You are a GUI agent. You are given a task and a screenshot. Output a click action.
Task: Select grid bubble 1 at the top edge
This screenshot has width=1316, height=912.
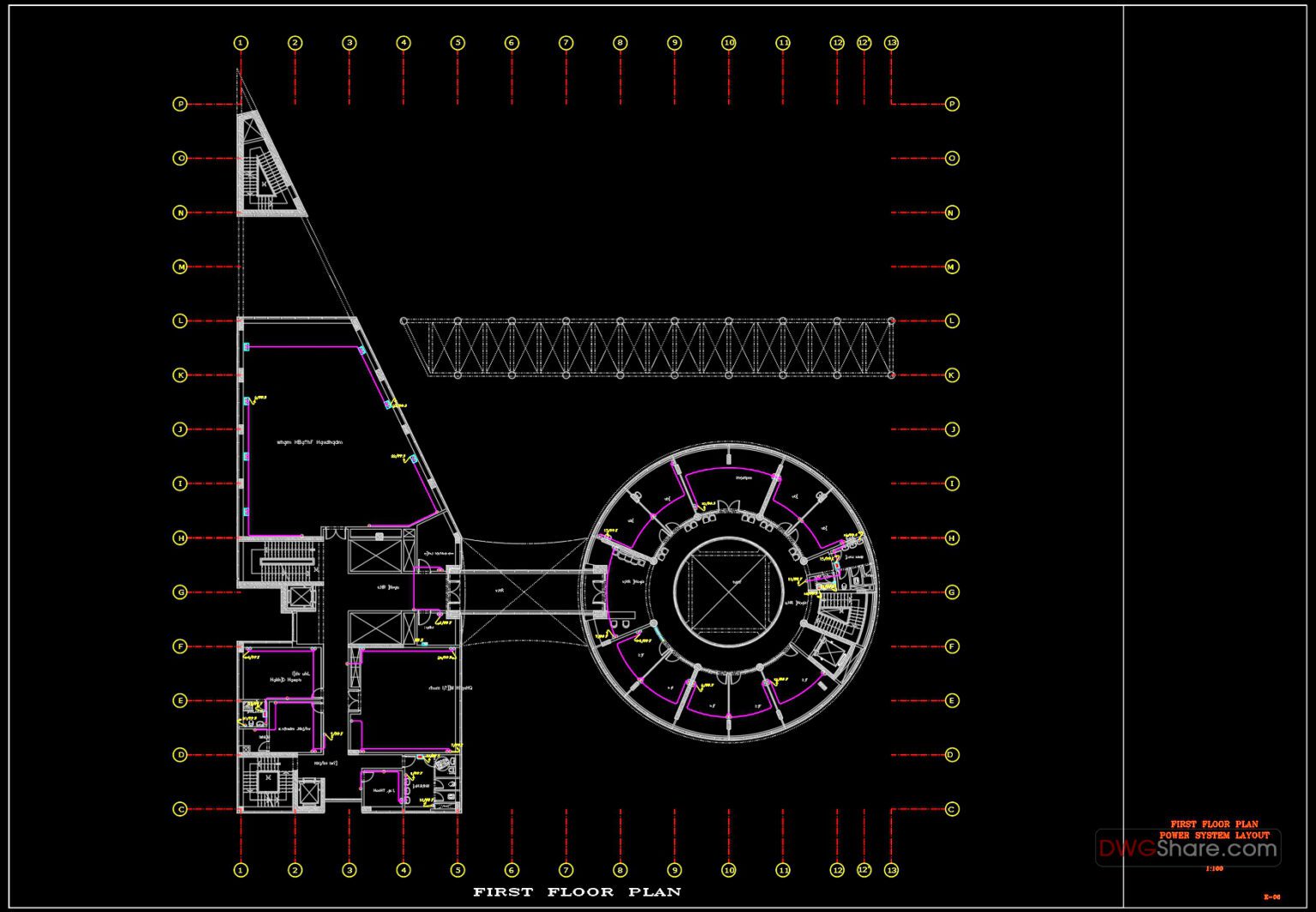(240, 40)
